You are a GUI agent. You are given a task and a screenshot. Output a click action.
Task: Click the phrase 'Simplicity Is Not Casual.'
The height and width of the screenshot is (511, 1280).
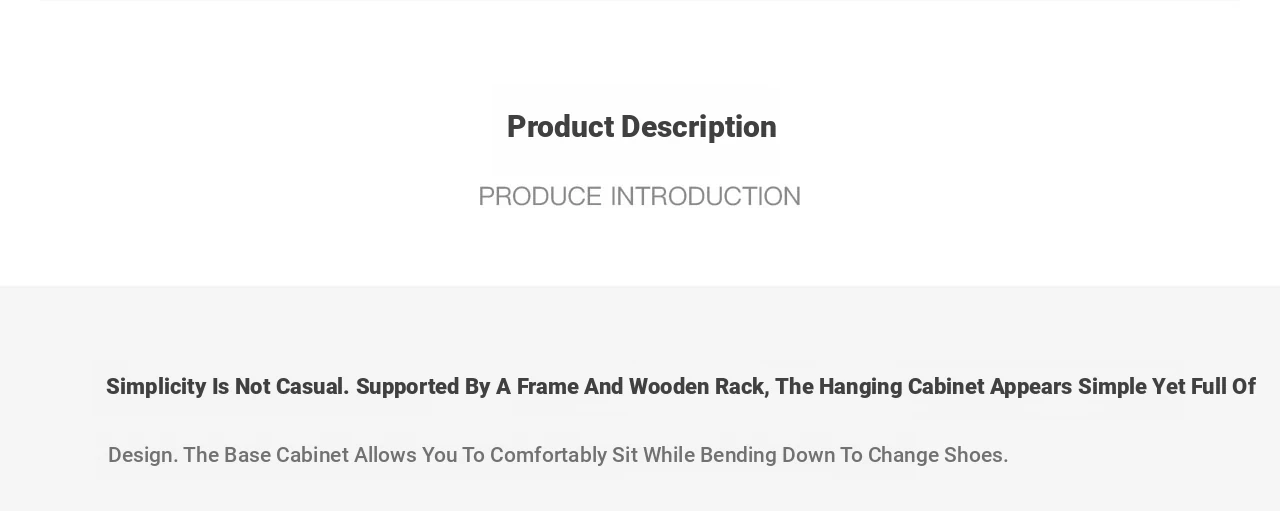pyautogui.click(x=228, y=387)
